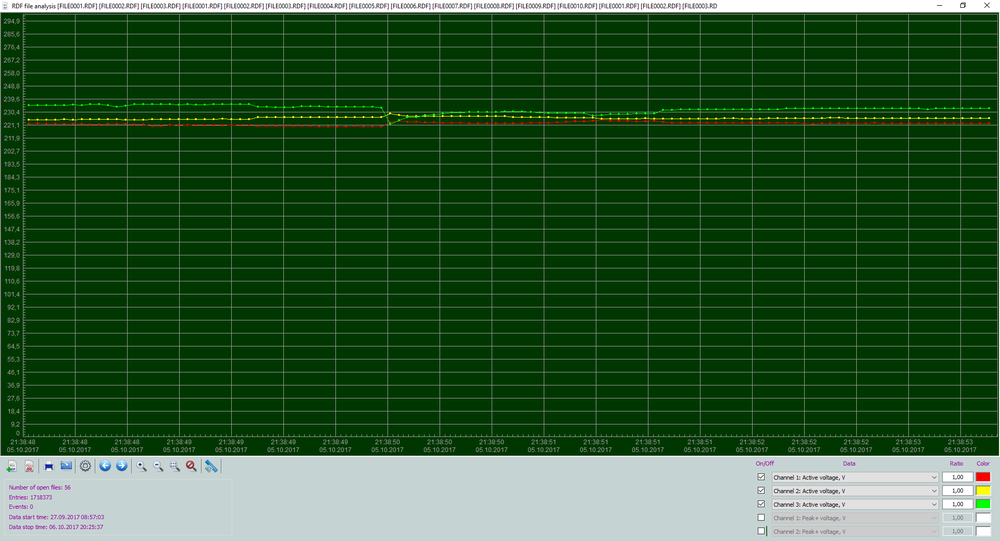Click the ratio field for Channel 2 Active voltage

click(957, 491)
